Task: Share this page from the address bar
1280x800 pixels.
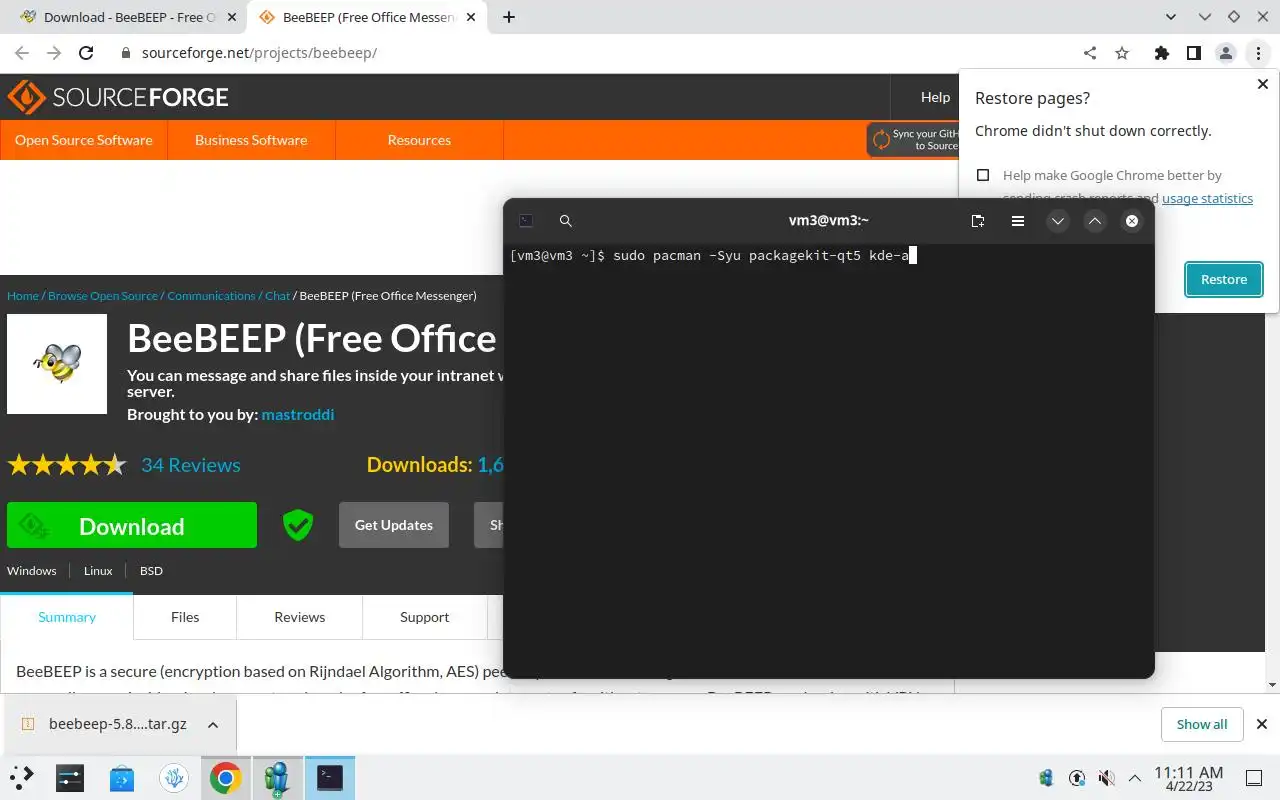Action: coord(1090,53)
